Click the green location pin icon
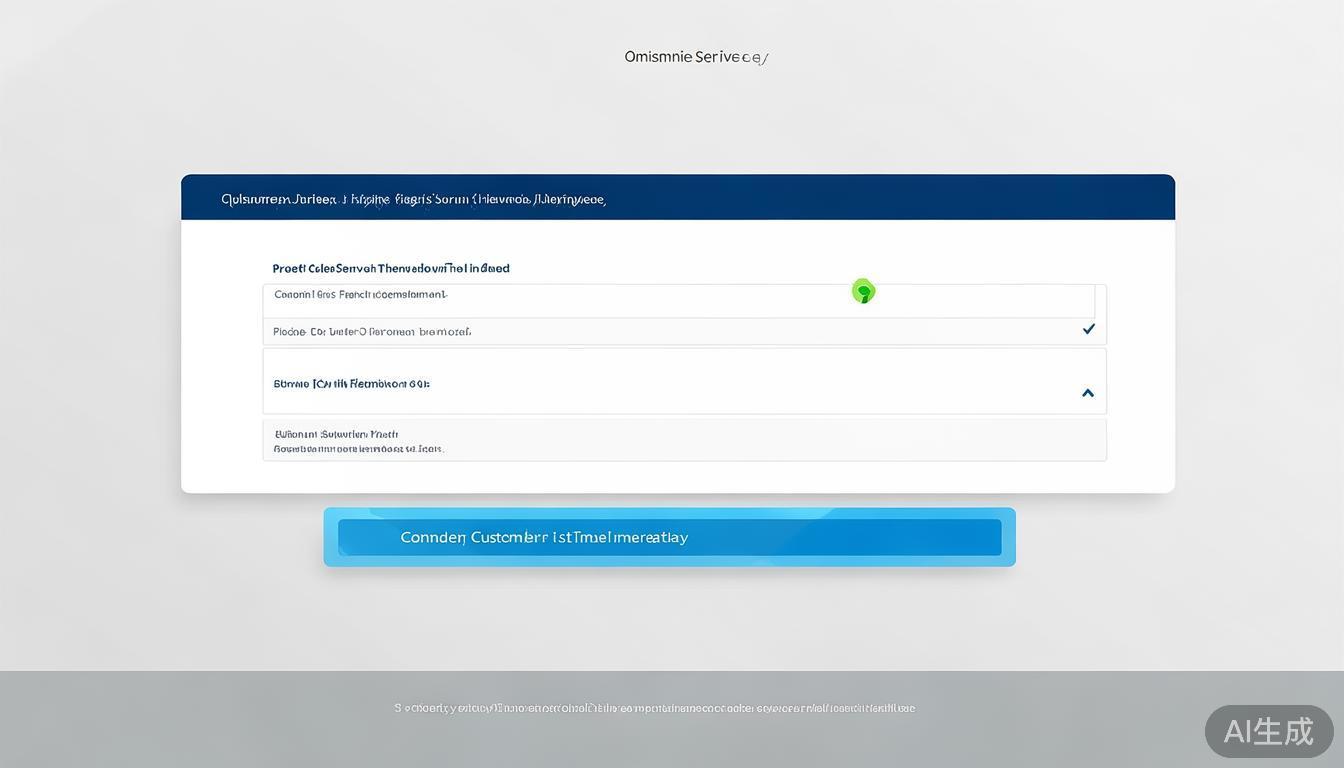Image resolution: width=1344 pixels, height=768 pixels. pos(863,291)
